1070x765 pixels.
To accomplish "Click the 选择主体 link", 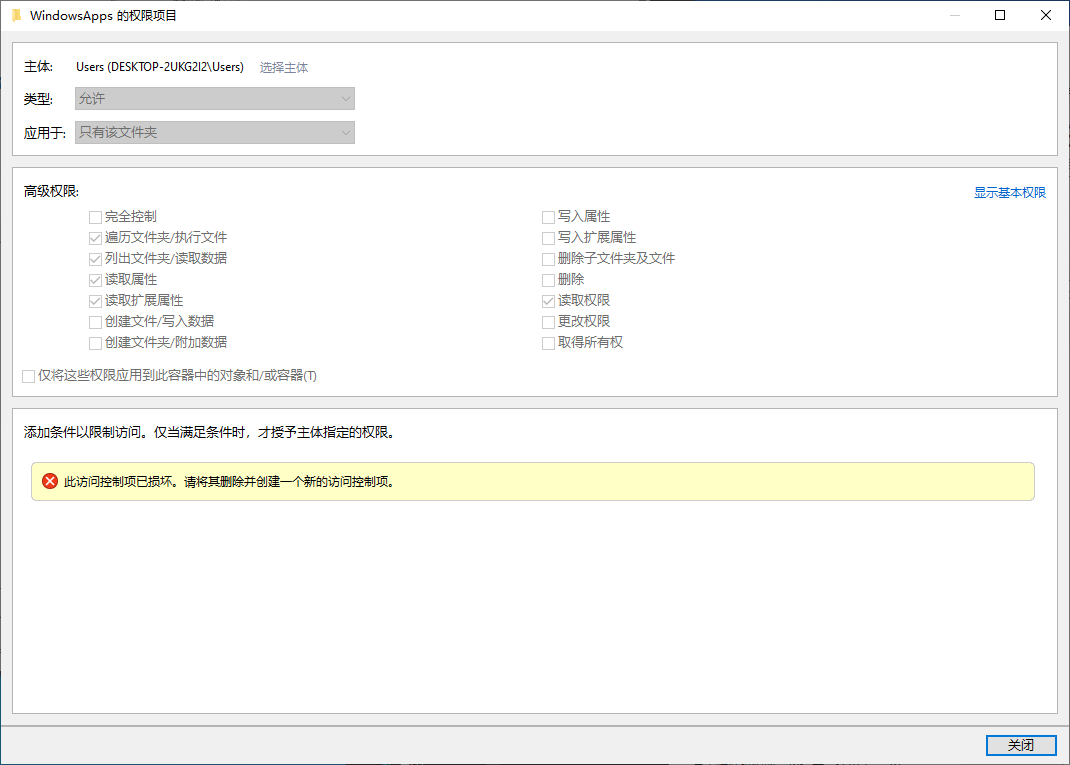I will 284,68.
